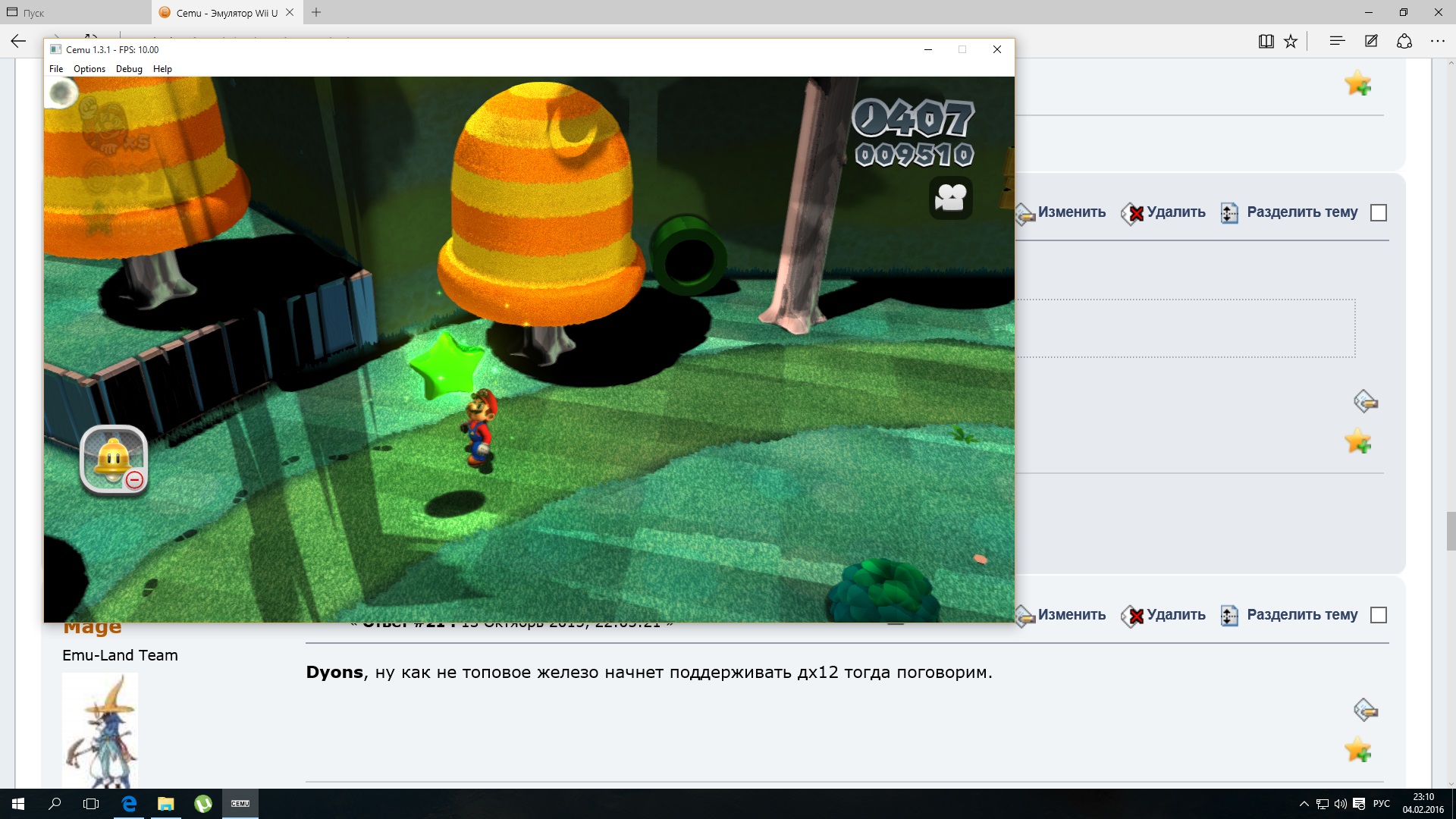Click the quick edit icon below the Dyons reply

1366,710
